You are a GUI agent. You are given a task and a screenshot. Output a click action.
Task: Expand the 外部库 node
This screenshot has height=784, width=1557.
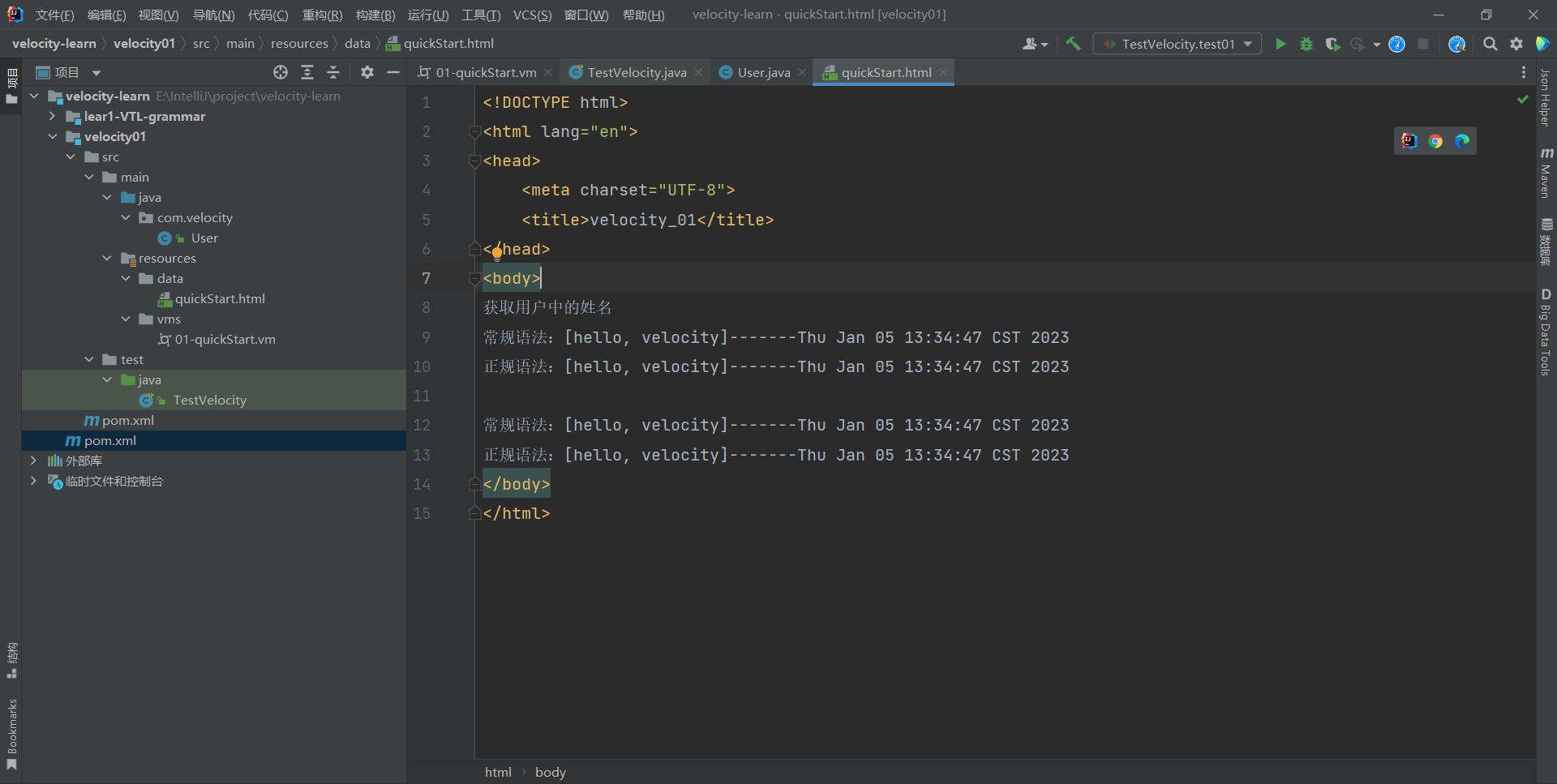[x=33, y=461]
